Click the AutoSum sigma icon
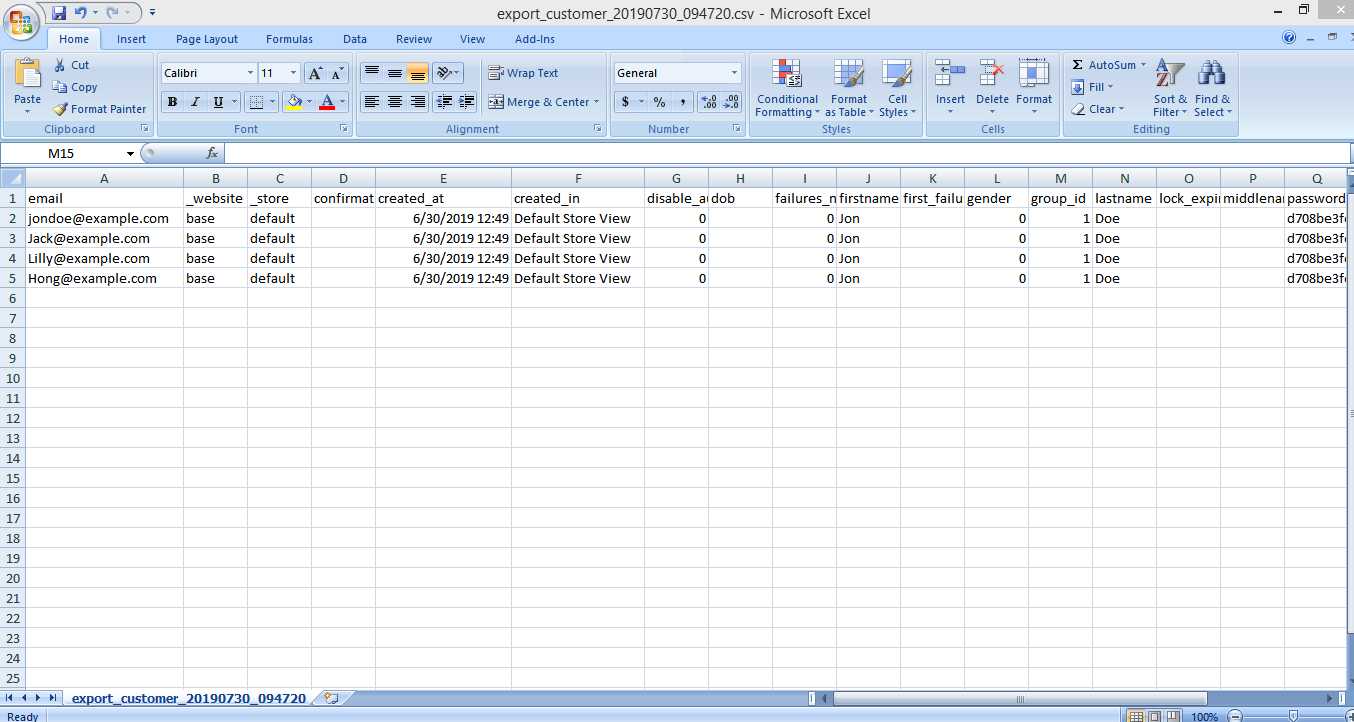The height and width of the screenshot is (722, 1354). click(1077, 65)
